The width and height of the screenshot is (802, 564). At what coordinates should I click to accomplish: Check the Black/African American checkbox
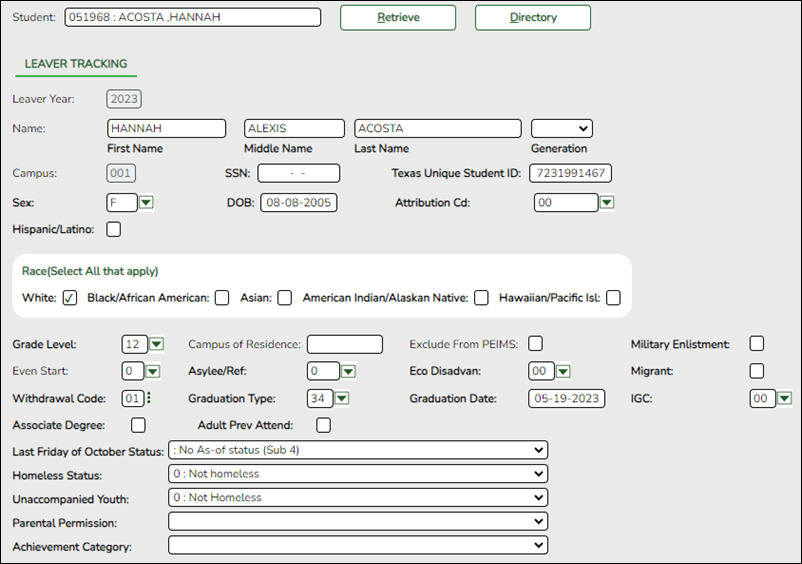point(222,298)
